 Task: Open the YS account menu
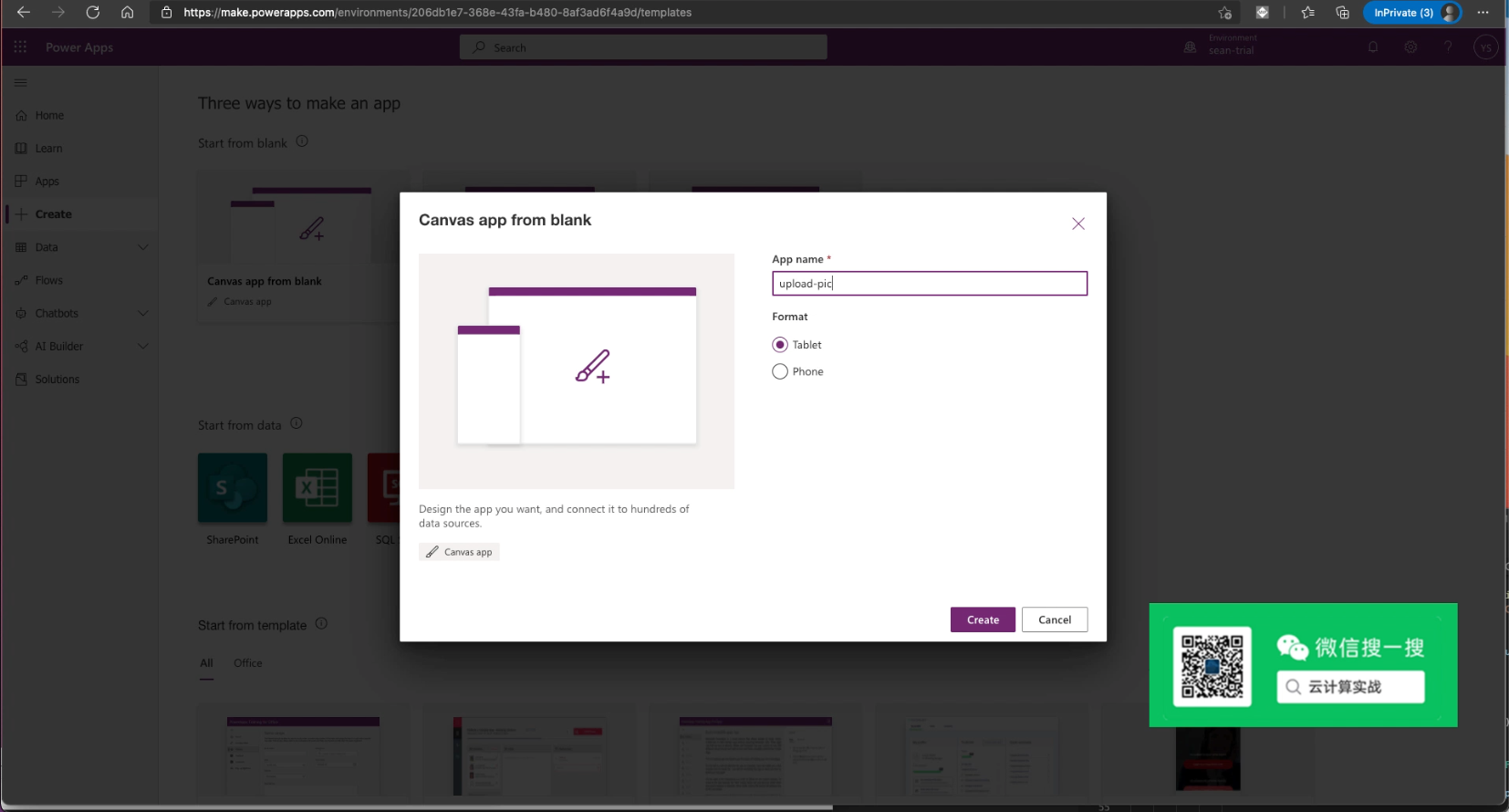1486,47
